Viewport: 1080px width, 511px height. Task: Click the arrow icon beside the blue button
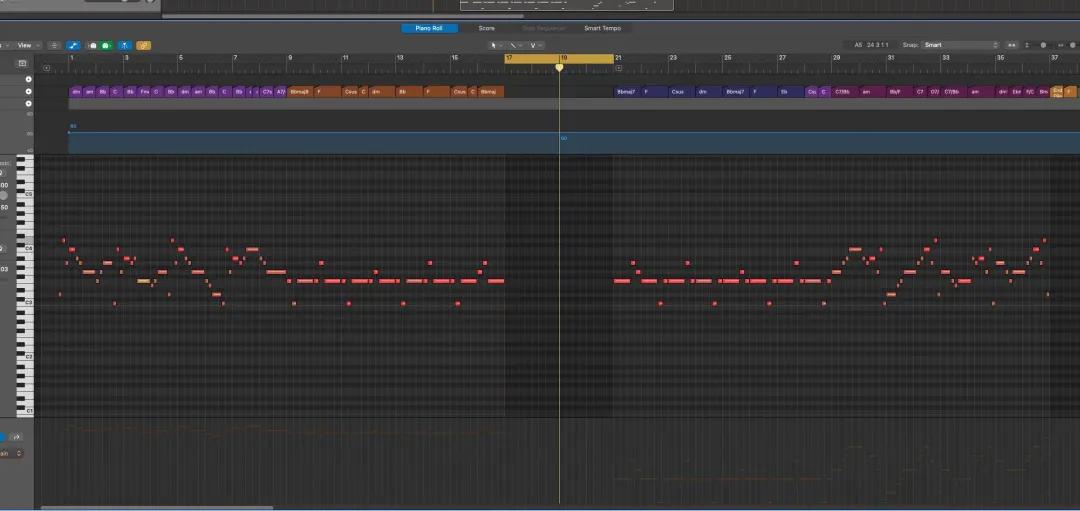(16, 437)
